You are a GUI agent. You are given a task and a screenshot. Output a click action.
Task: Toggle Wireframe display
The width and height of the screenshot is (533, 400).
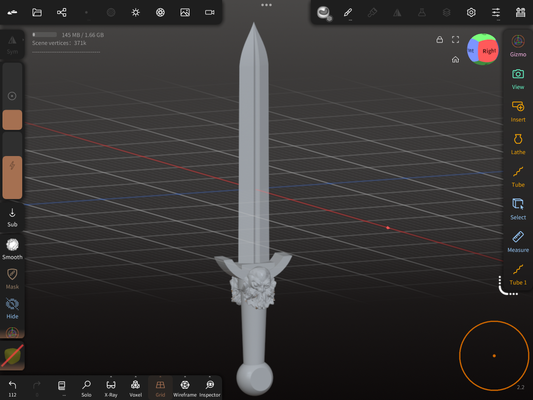point(185,388)
